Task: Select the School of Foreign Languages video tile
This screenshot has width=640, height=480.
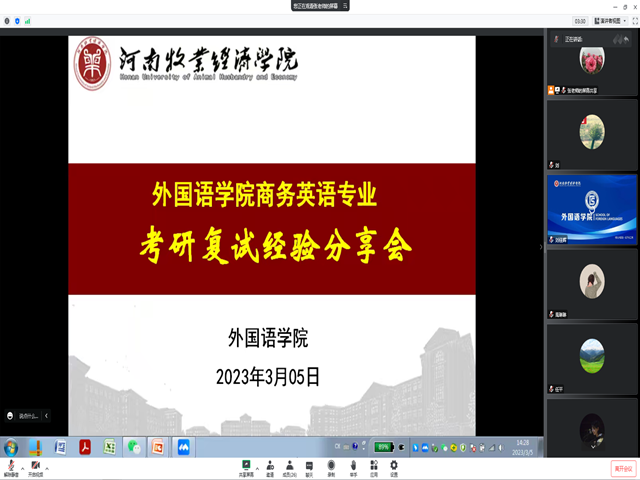Action: coord(591,210)
